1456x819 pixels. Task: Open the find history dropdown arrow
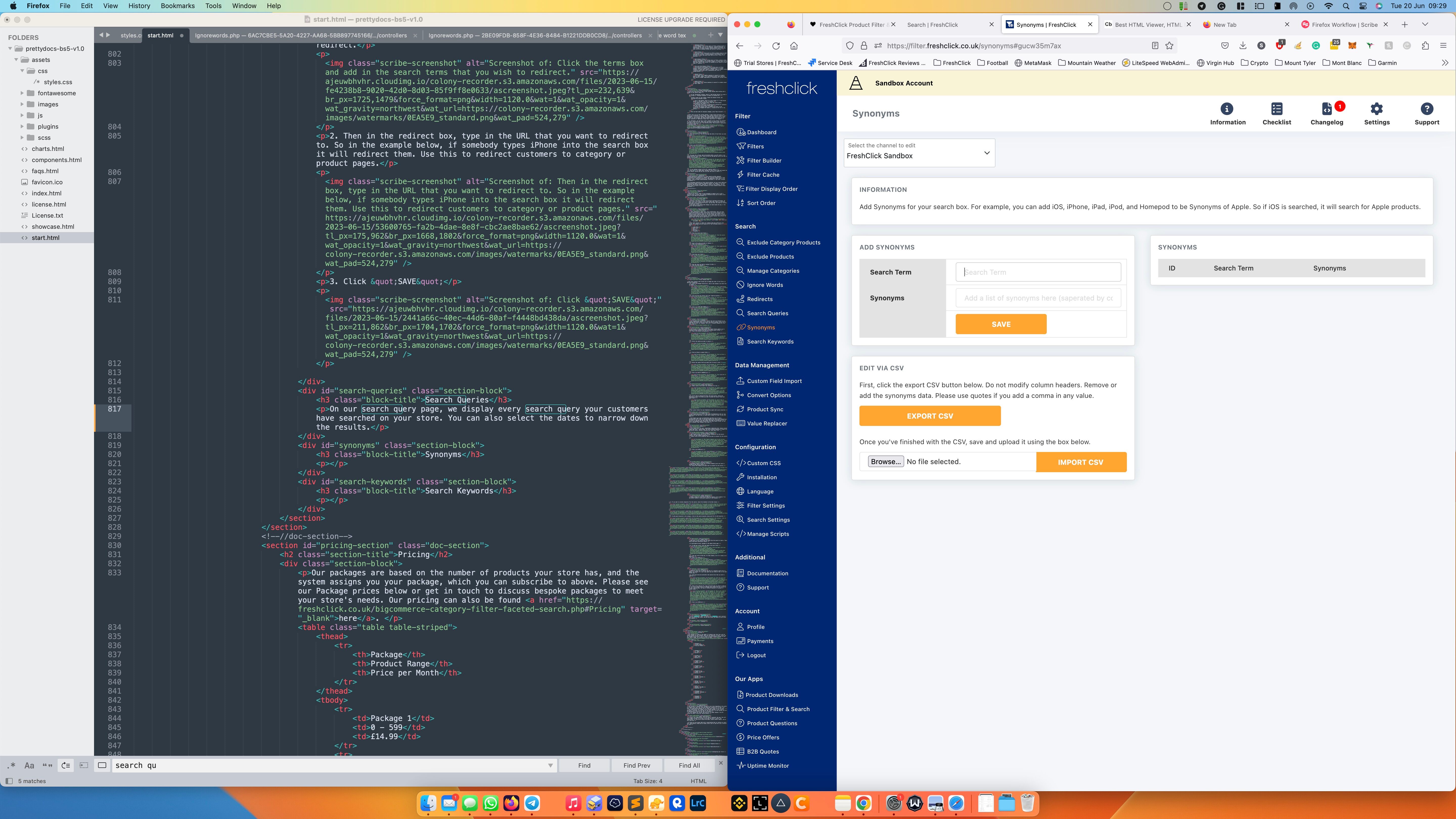(x=550, y=765)
